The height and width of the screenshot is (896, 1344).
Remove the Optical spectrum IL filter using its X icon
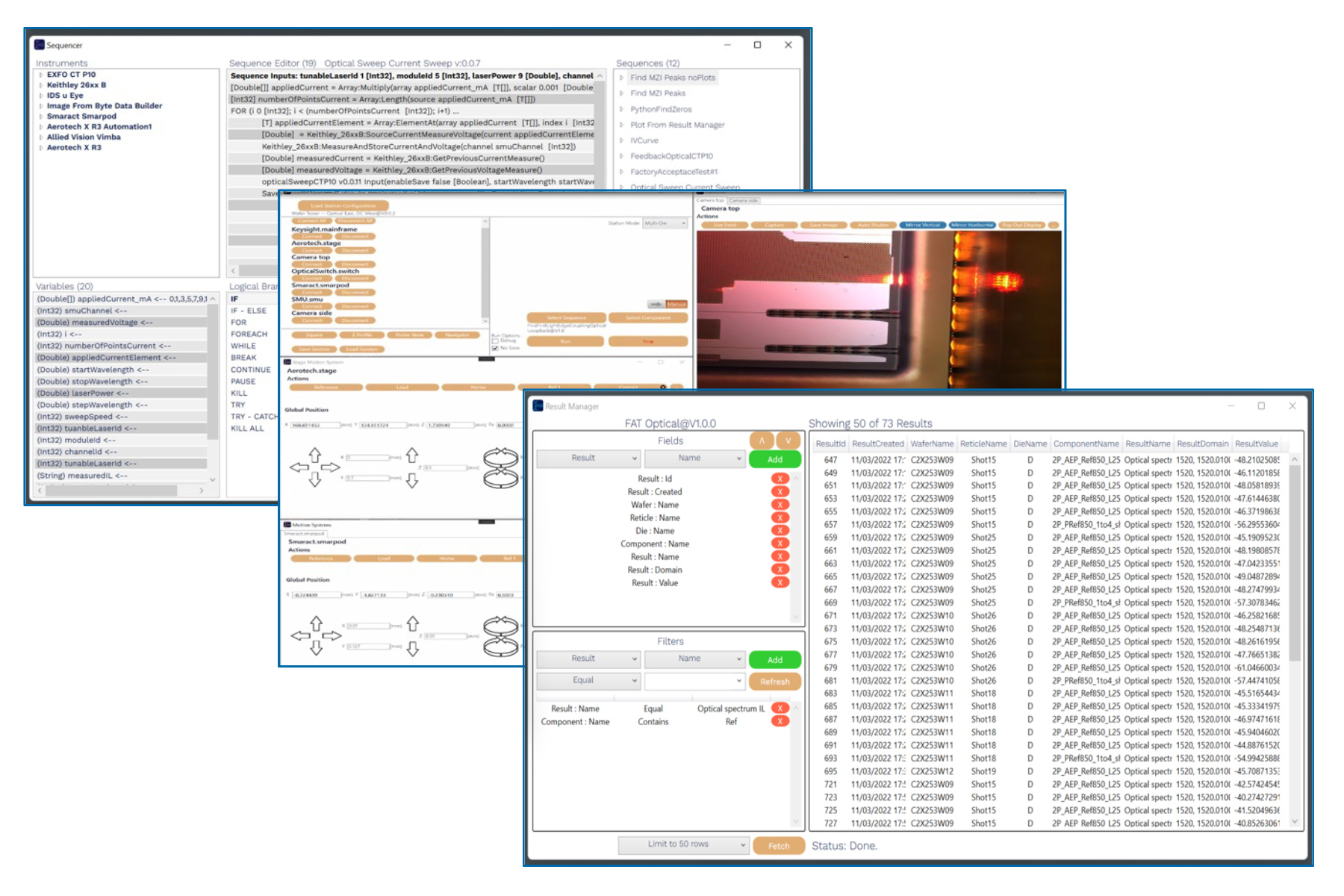click(781, 708)
